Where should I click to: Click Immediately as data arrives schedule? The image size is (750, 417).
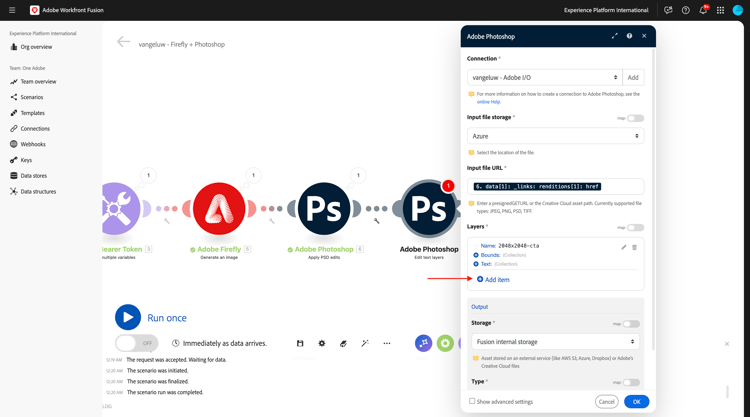click(x=220, y=343)
